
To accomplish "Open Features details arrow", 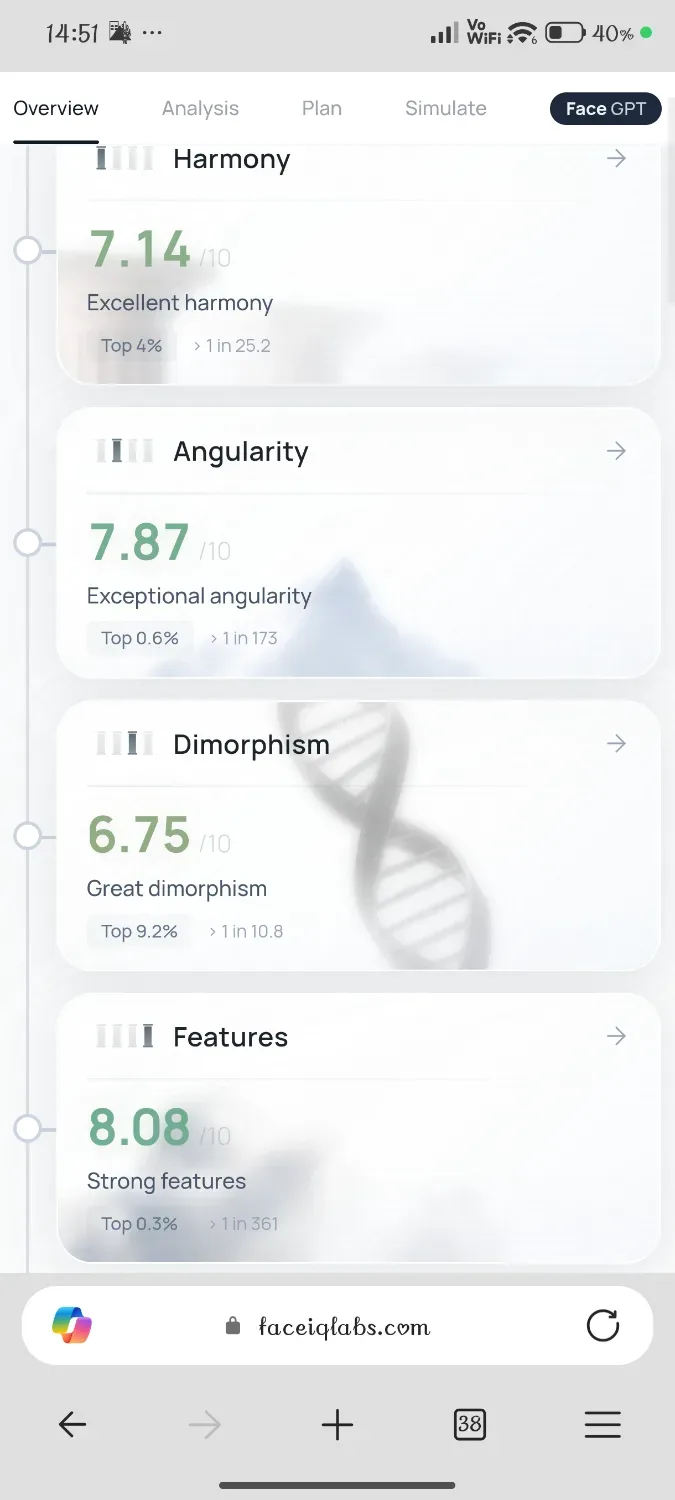I will 616,1036.
